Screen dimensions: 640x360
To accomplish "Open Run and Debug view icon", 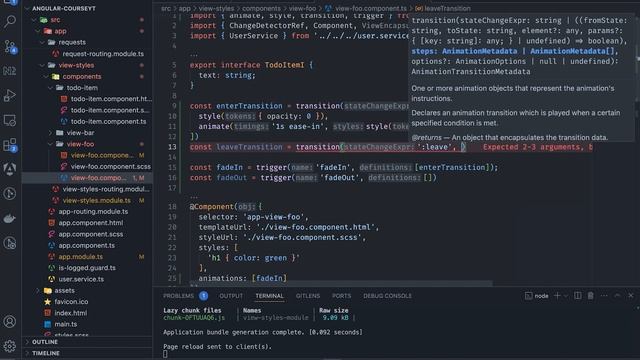I will click(10, 96).
